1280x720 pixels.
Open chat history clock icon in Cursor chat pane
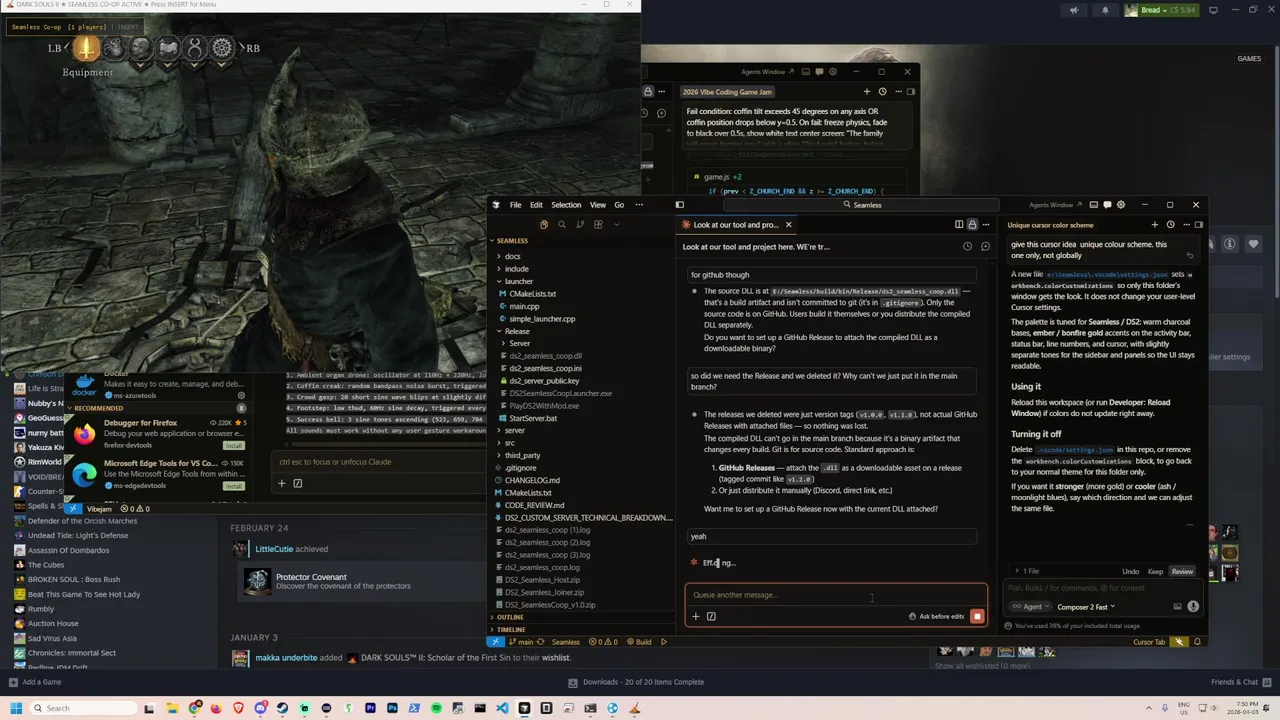(1170, 225)
